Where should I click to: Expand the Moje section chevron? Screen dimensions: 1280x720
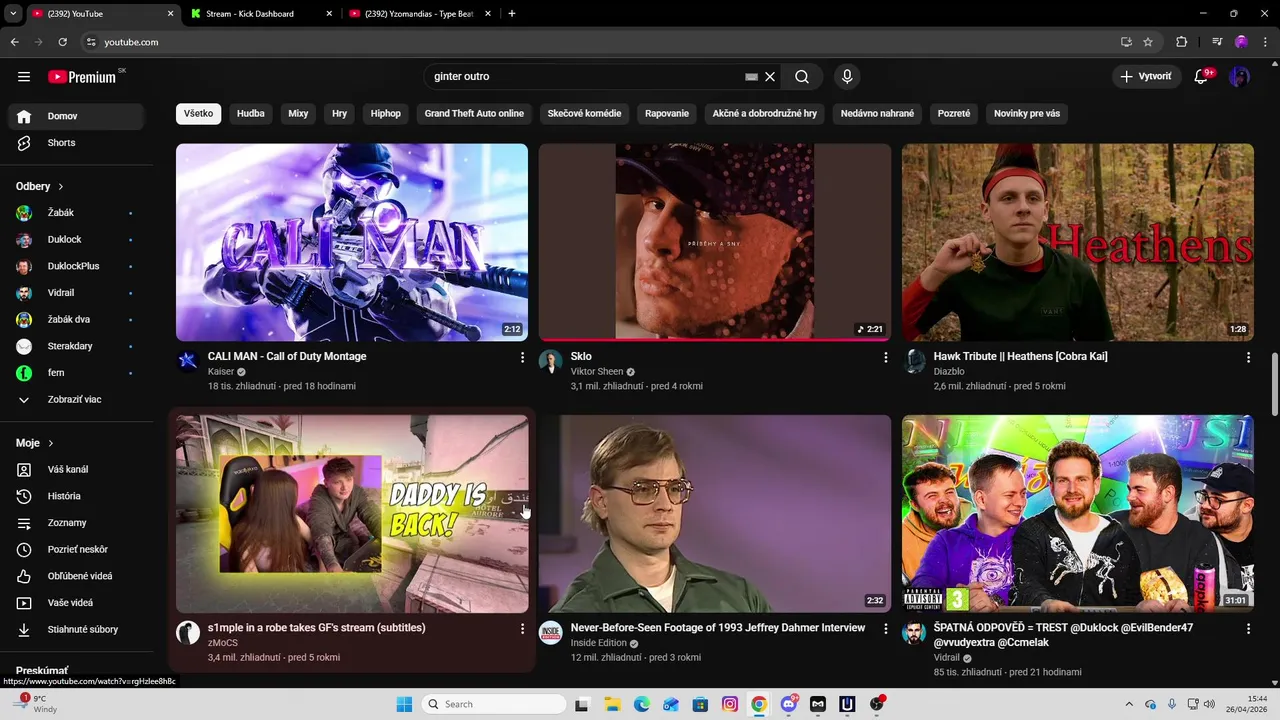[51, 443]
